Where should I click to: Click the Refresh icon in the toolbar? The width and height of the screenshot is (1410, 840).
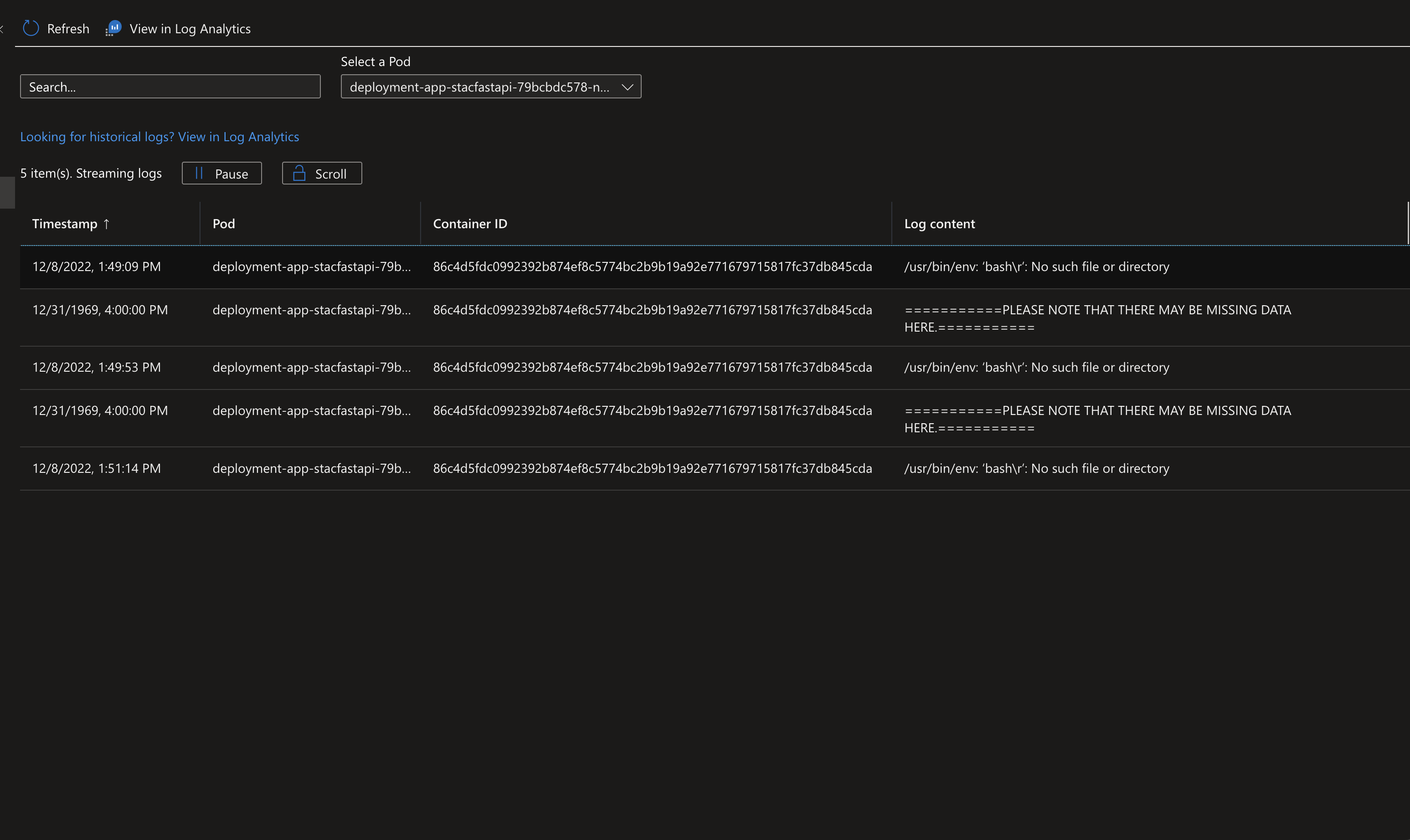31,28
